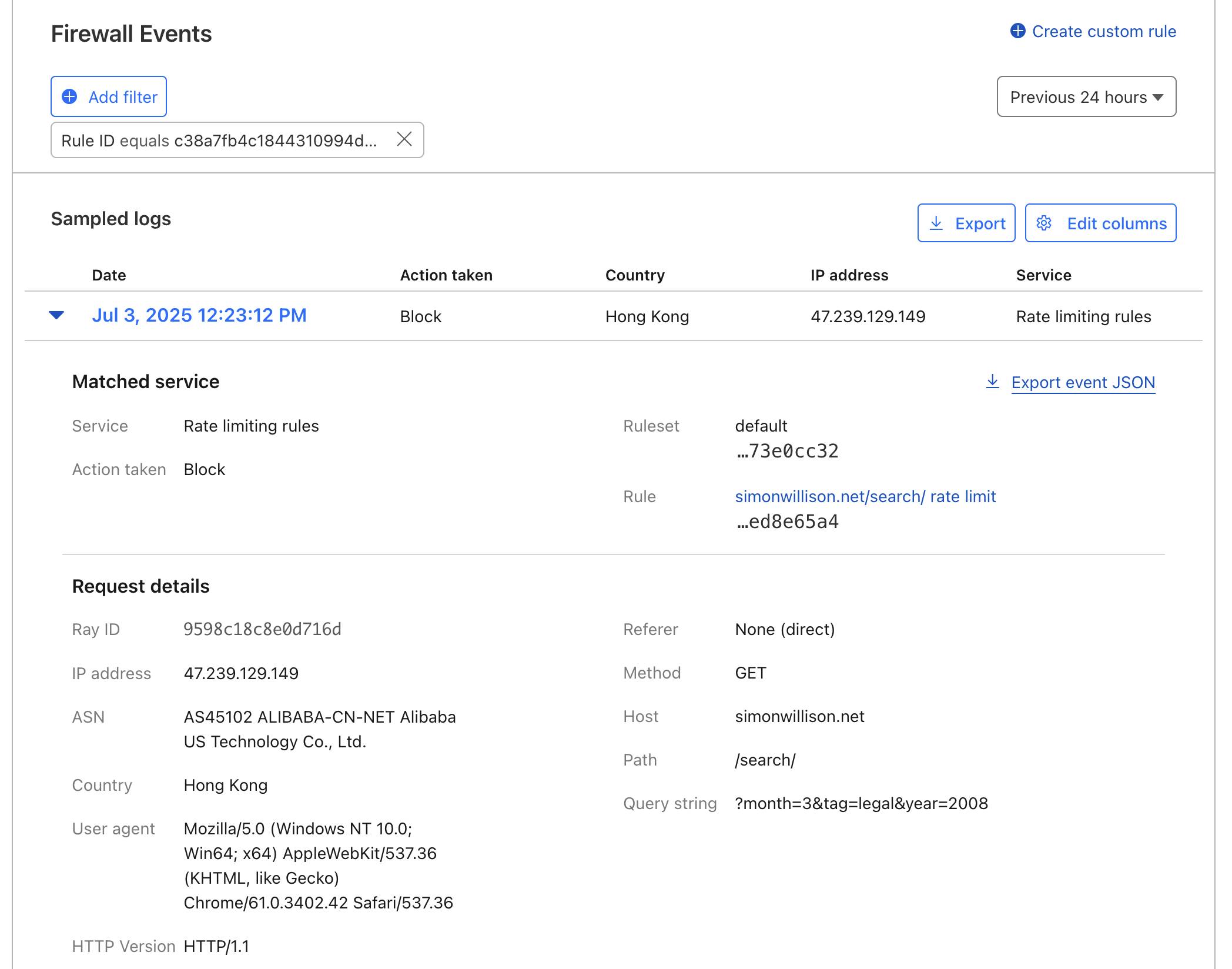Click the plus icon beside Create custom rule
This screenshot has height=969, width=1232.
tap(1017, 31)
